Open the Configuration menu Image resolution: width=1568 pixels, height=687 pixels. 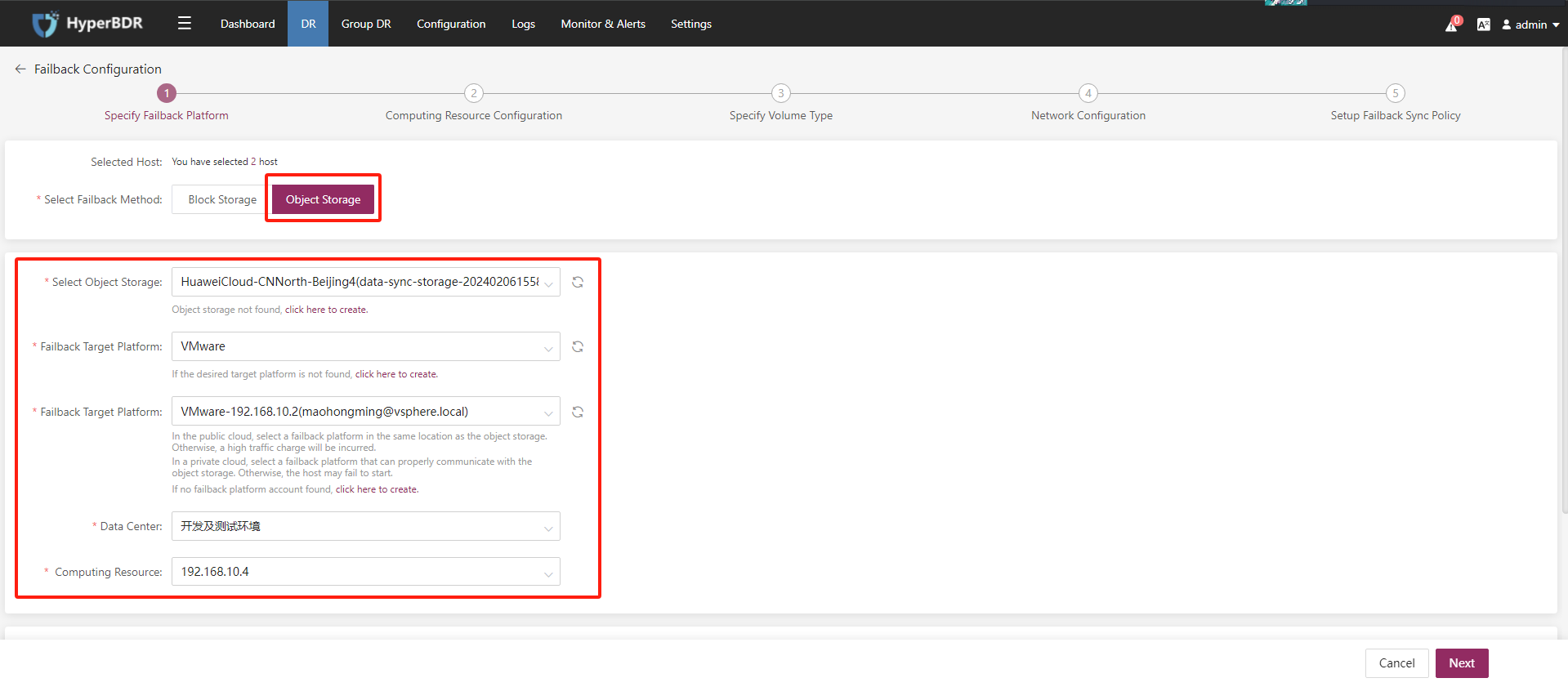[451, 24]
